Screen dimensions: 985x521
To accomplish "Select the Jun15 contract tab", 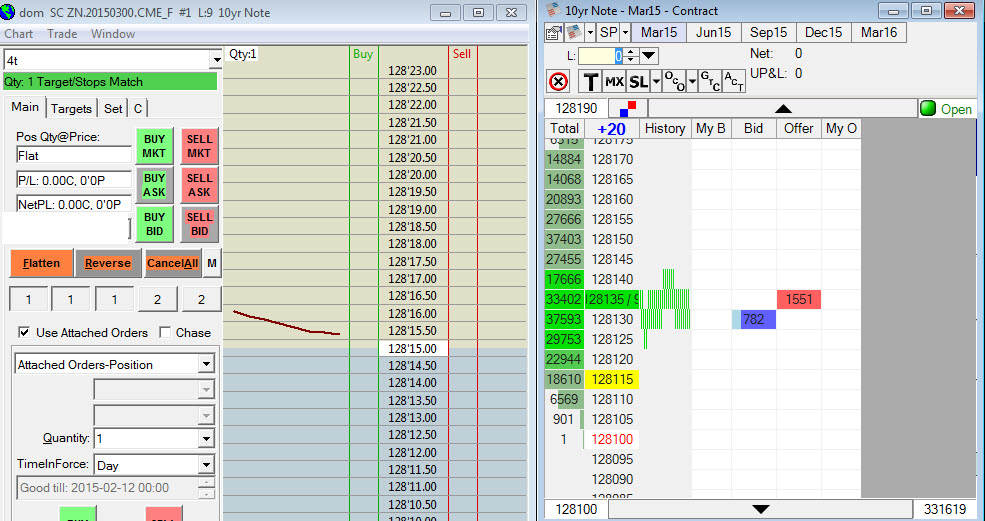I will pos(714,33).
